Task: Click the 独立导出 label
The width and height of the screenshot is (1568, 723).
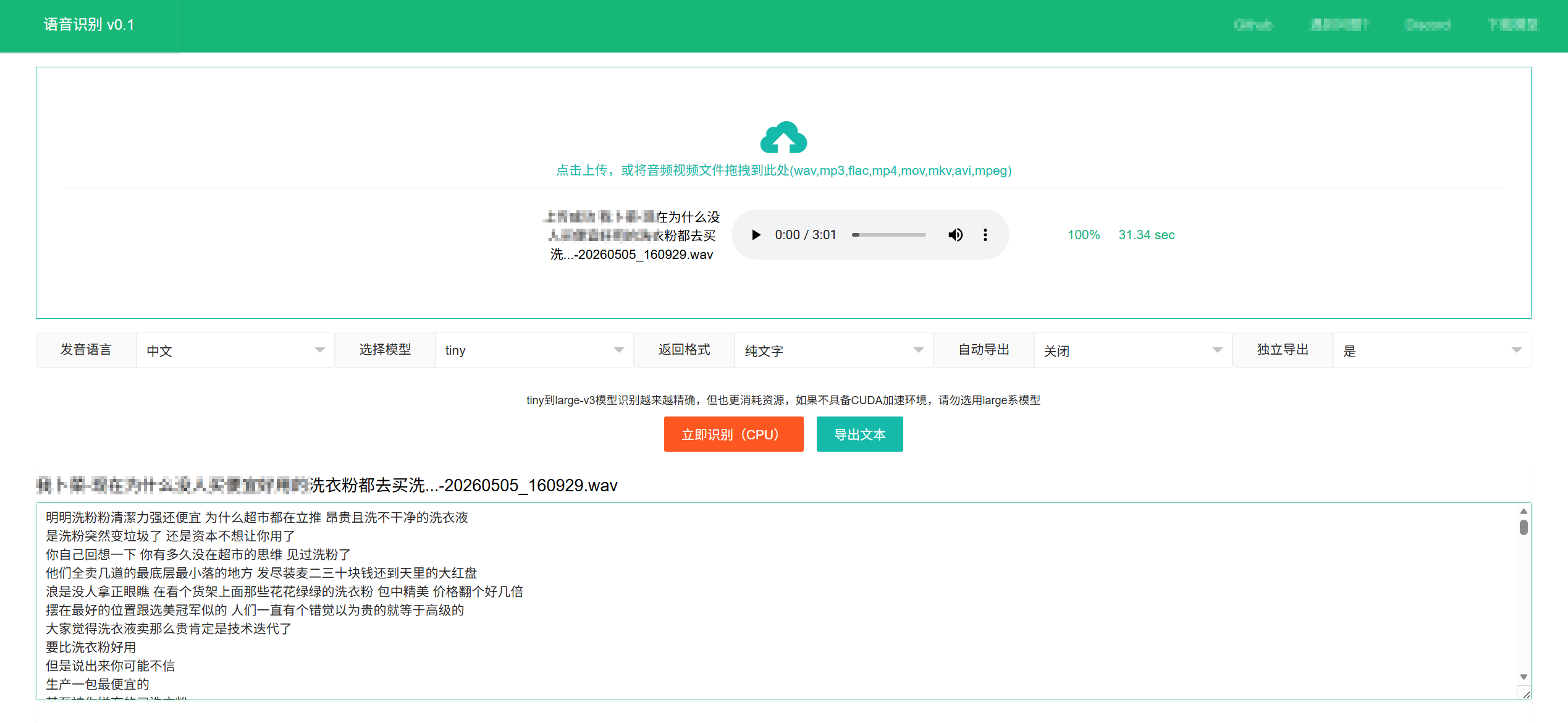Action: tap(1283, 350)
